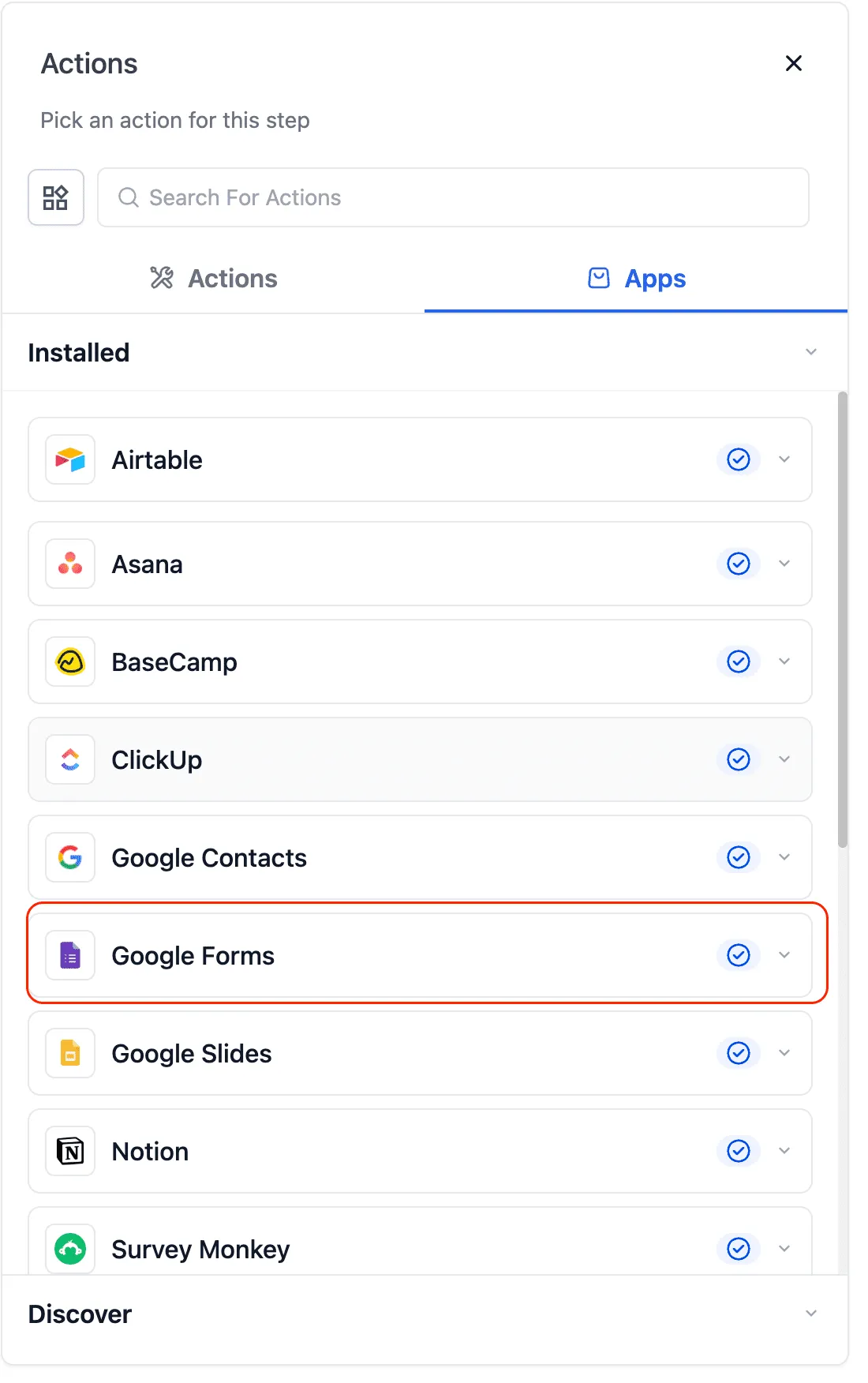Screen dimensions: 868x1383
Task: Collapse the Installed section
Action: [x=811, y=352]
